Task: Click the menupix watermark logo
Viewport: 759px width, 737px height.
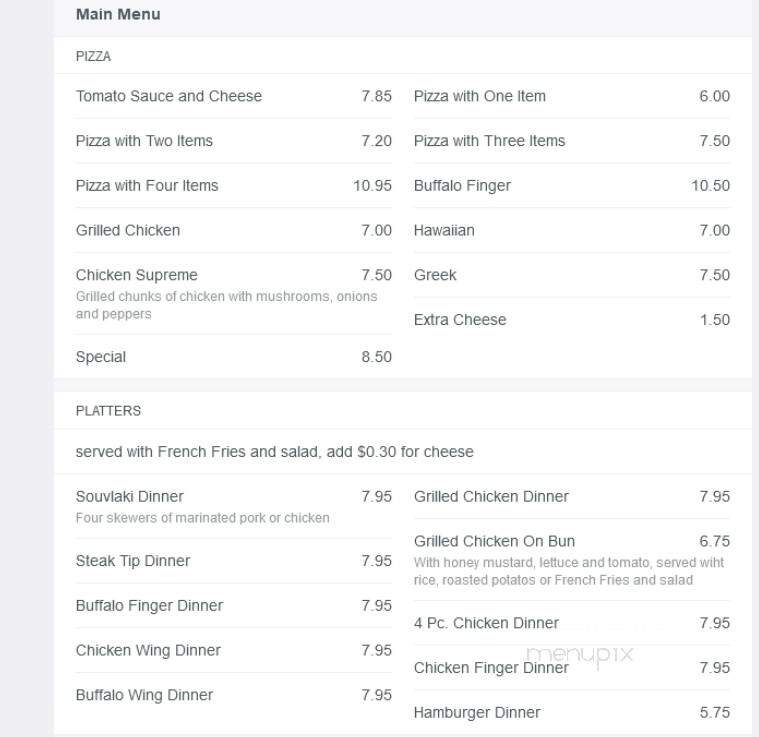Action: pos(579,655)
